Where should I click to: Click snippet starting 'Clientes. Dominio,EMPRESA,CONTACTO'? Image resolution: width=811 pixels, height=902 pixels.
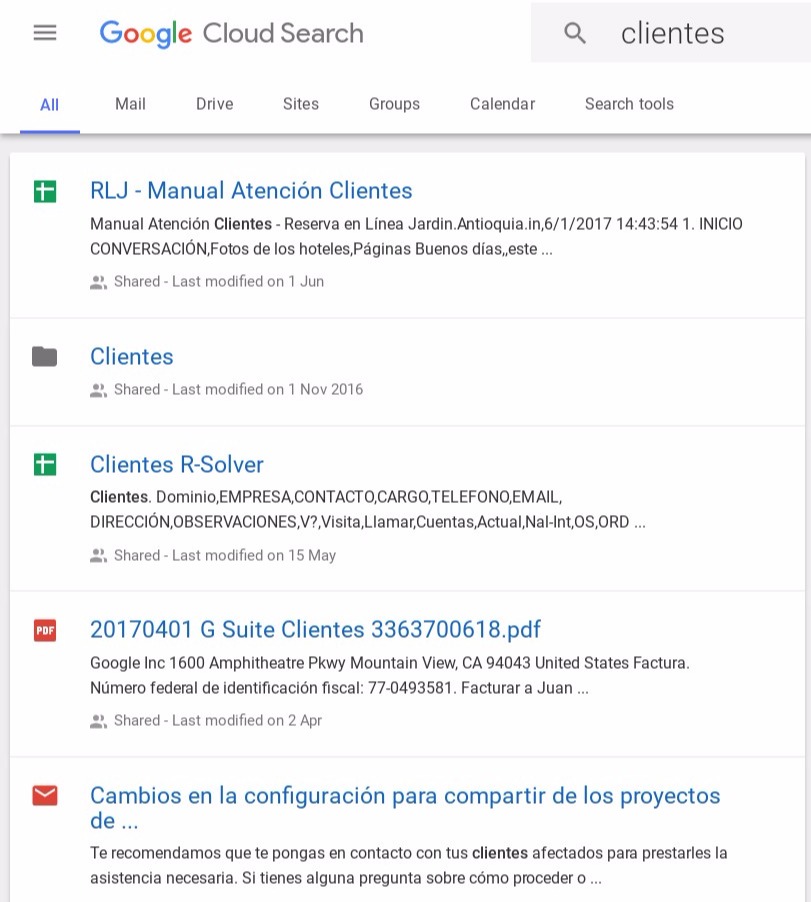coord(368,510)
